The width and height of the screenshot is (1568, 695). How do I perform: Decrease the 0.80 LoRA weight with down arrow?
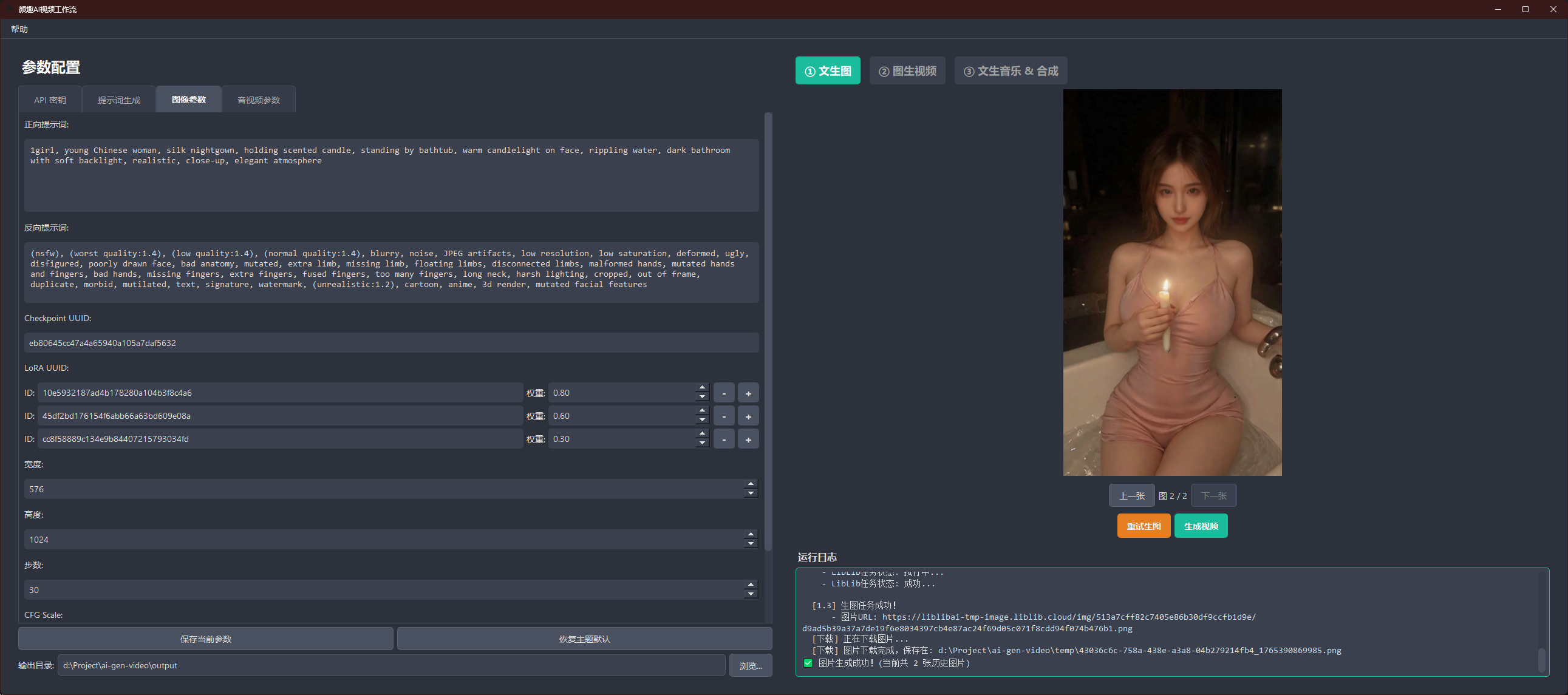[x=703, y=398]
